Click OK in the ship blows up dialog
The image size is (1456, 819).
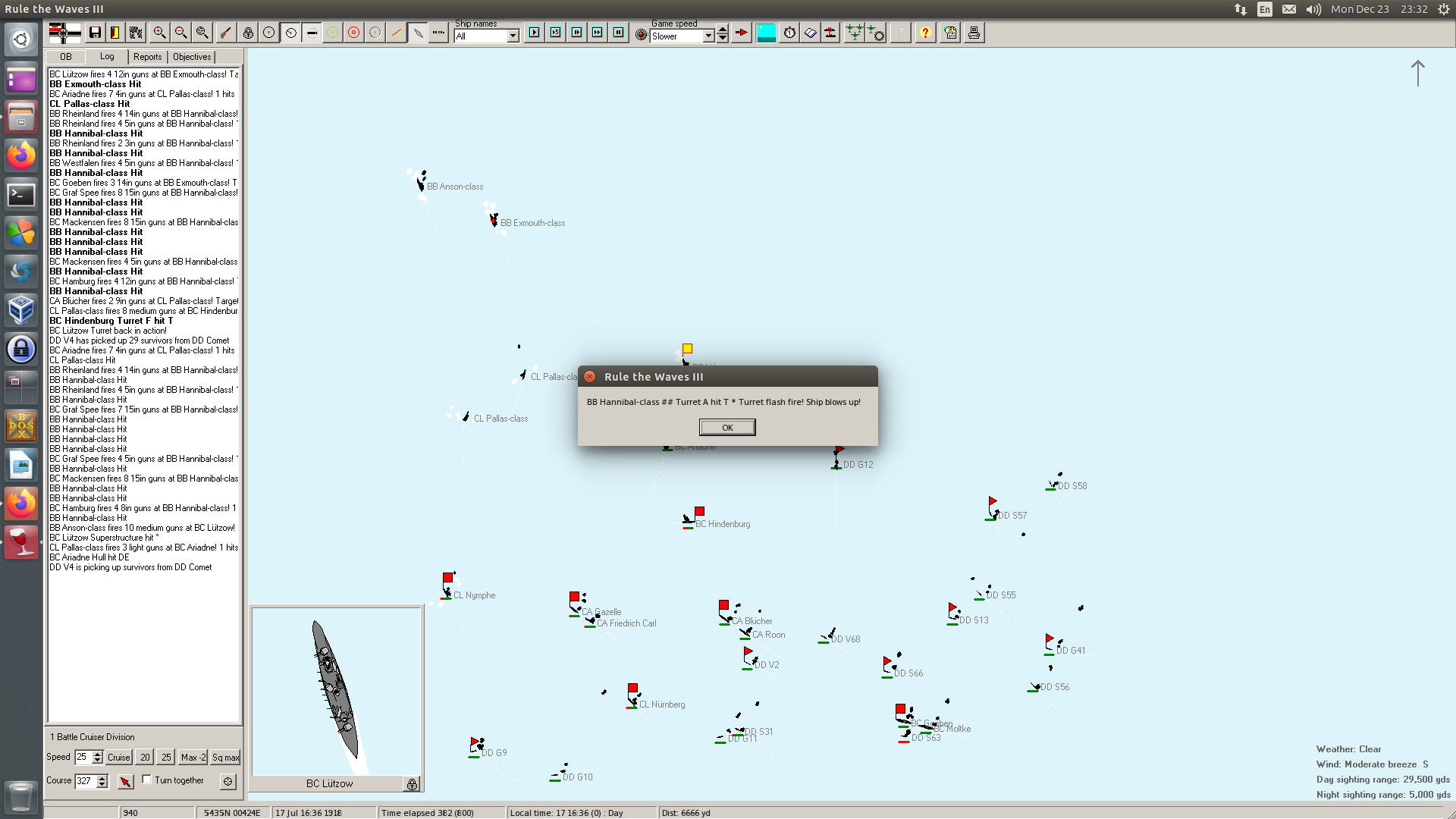(x=726, y=428)
